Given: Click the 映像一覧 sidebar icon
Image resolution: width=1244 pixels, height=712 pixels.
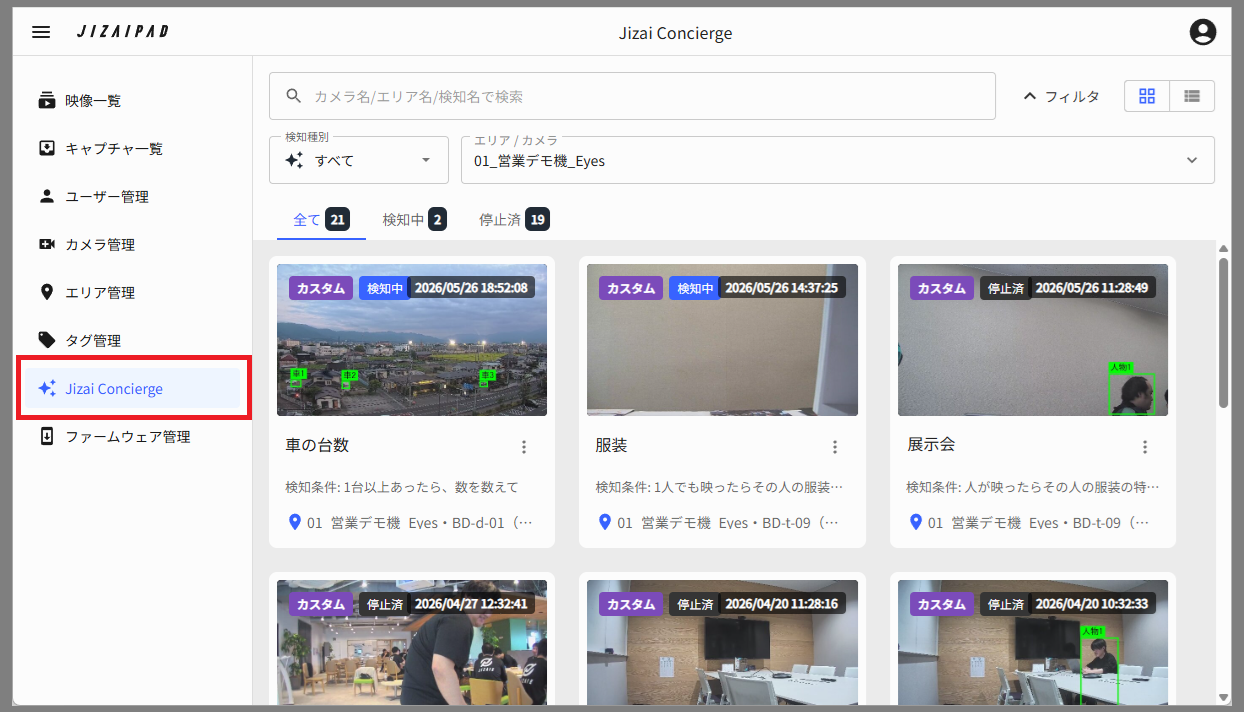Looking at the screenshot, I should [47, 100].
